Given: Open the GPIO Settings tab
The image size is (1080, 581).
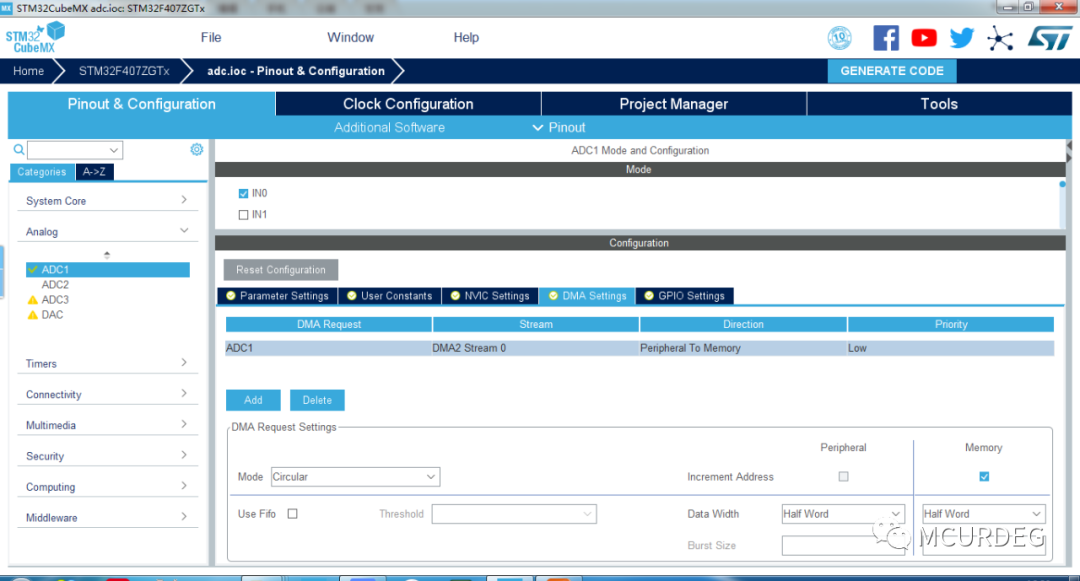Looking at the screenshot, I should [x=684, y=296].
